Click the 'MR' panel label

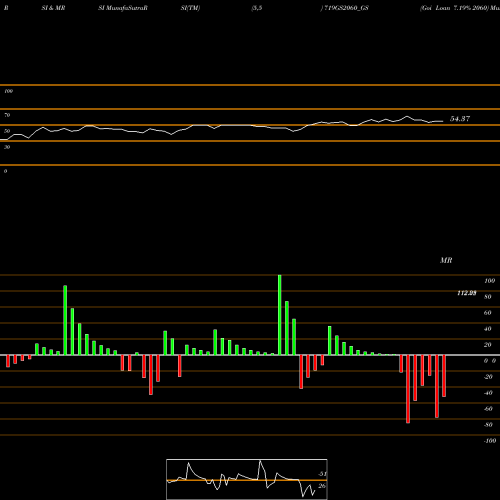(446, 260)
